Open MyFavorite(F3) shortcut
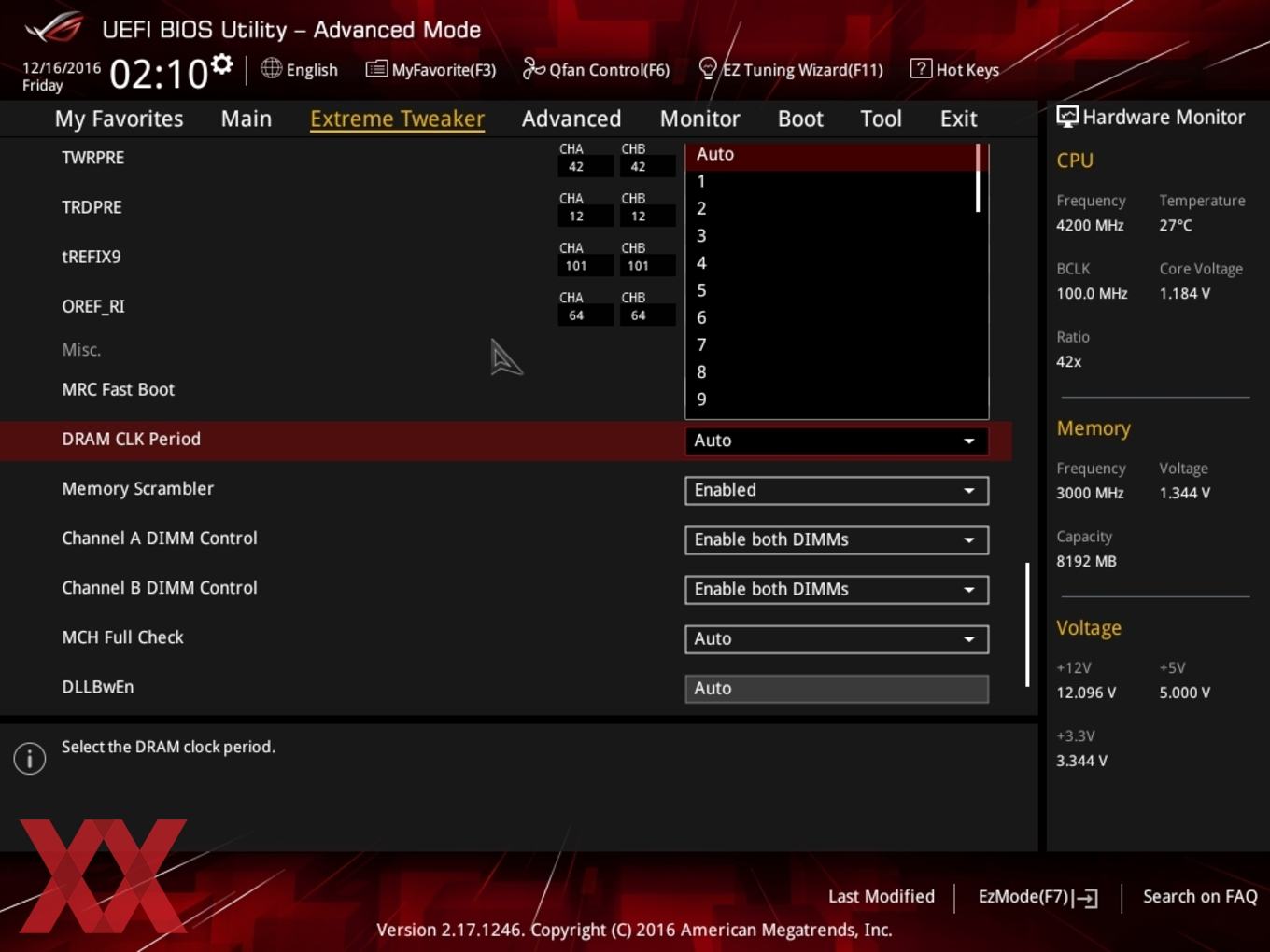 coord(430,69)
